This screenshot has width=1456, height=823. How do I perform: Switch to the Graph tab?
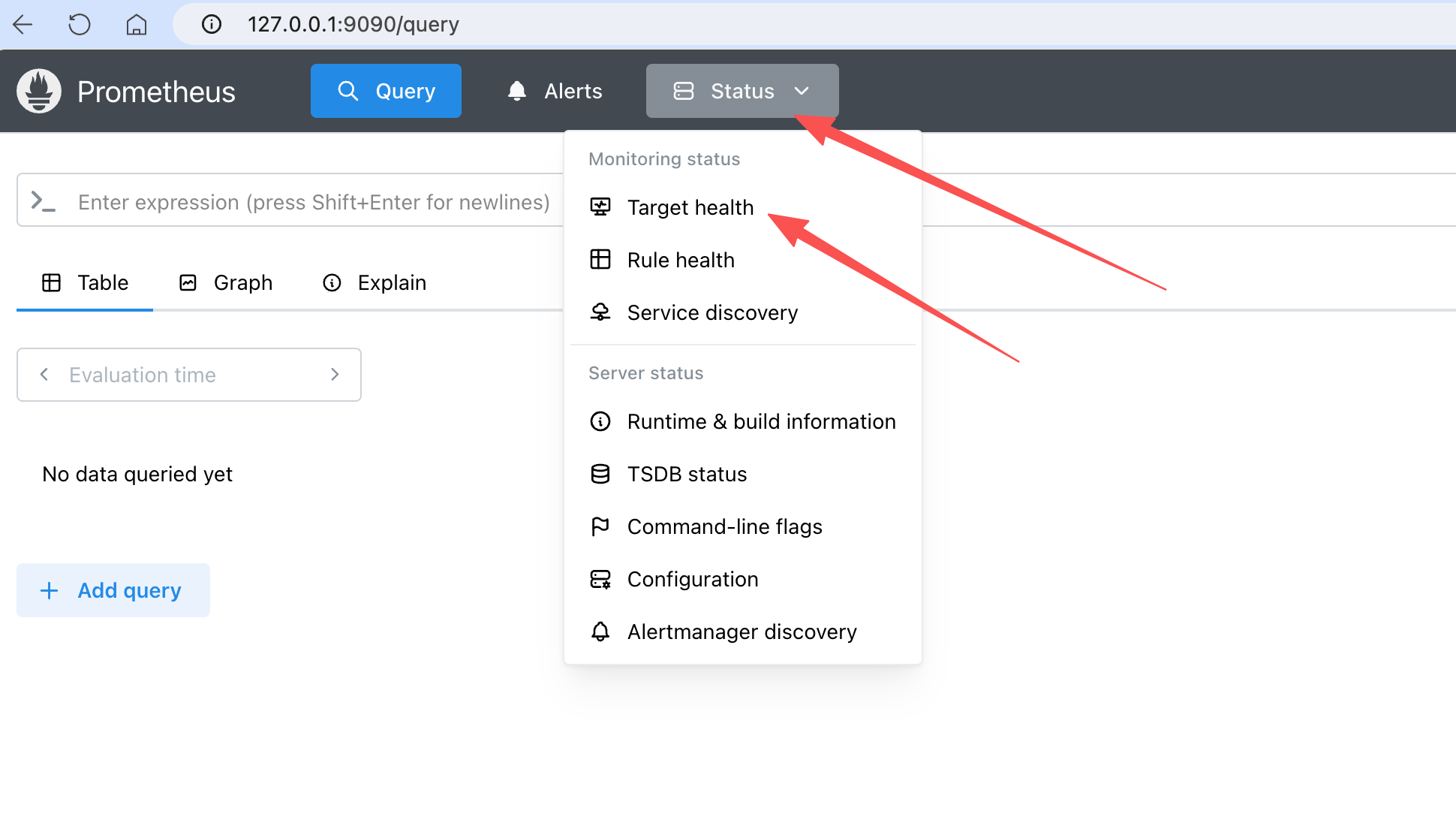(x=227, y=282)
